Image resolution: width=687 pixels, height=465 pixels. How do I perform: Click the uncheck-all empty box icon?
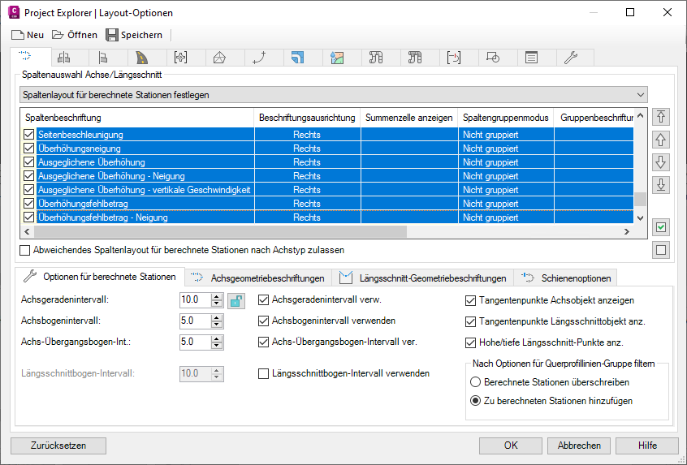(x=659, y=250)
